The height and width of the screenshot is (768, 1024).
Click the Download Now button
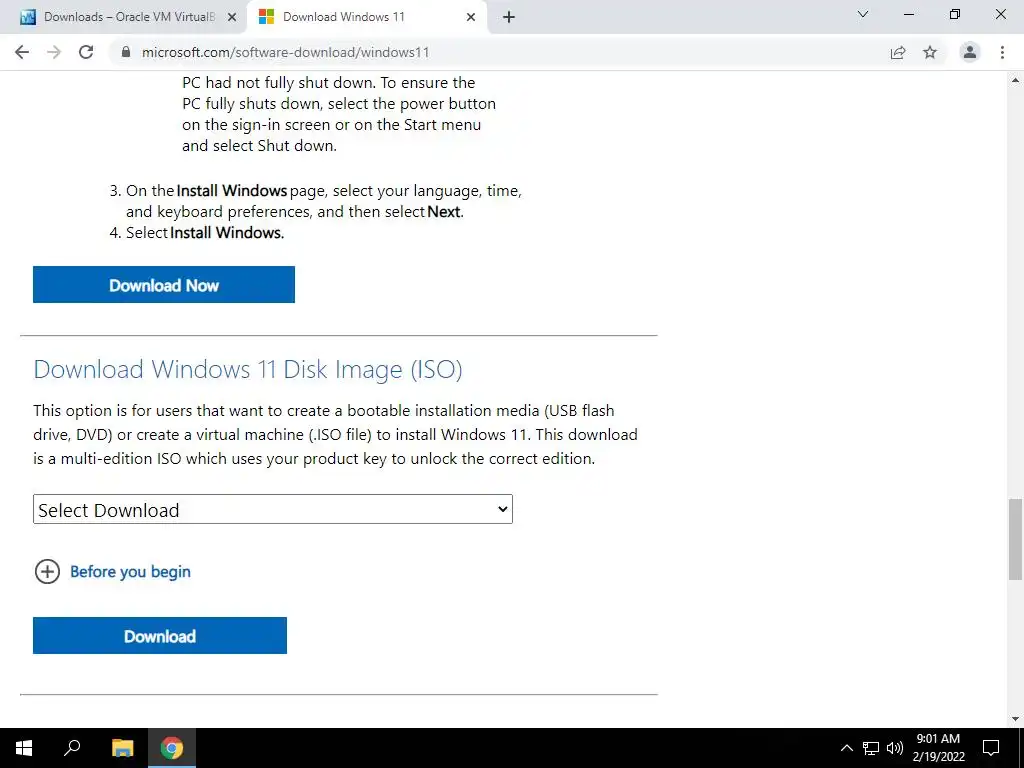point(164,285)
